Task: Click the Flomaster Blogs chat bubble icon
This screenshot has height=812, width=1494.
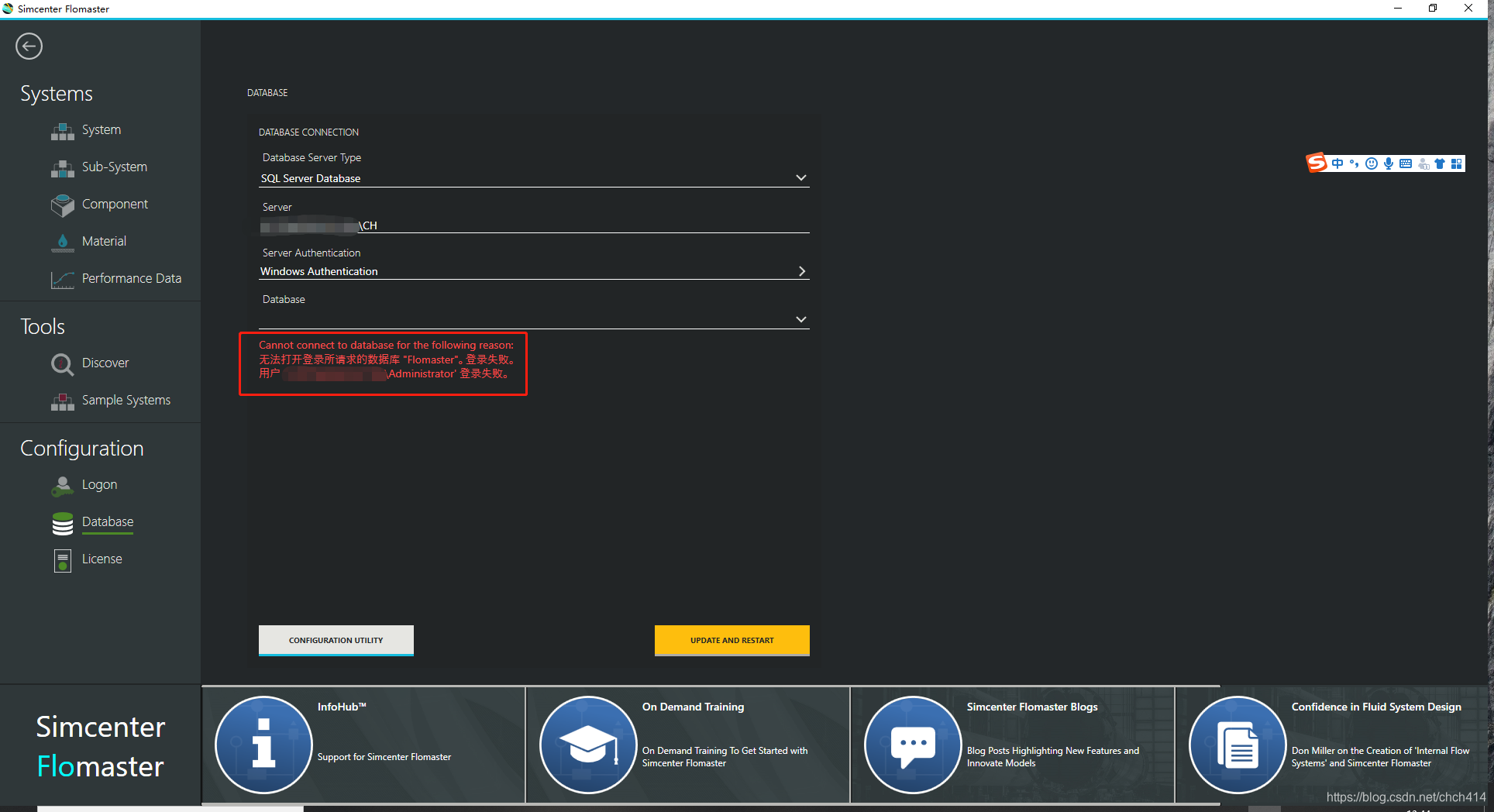Action: [913, 745]
